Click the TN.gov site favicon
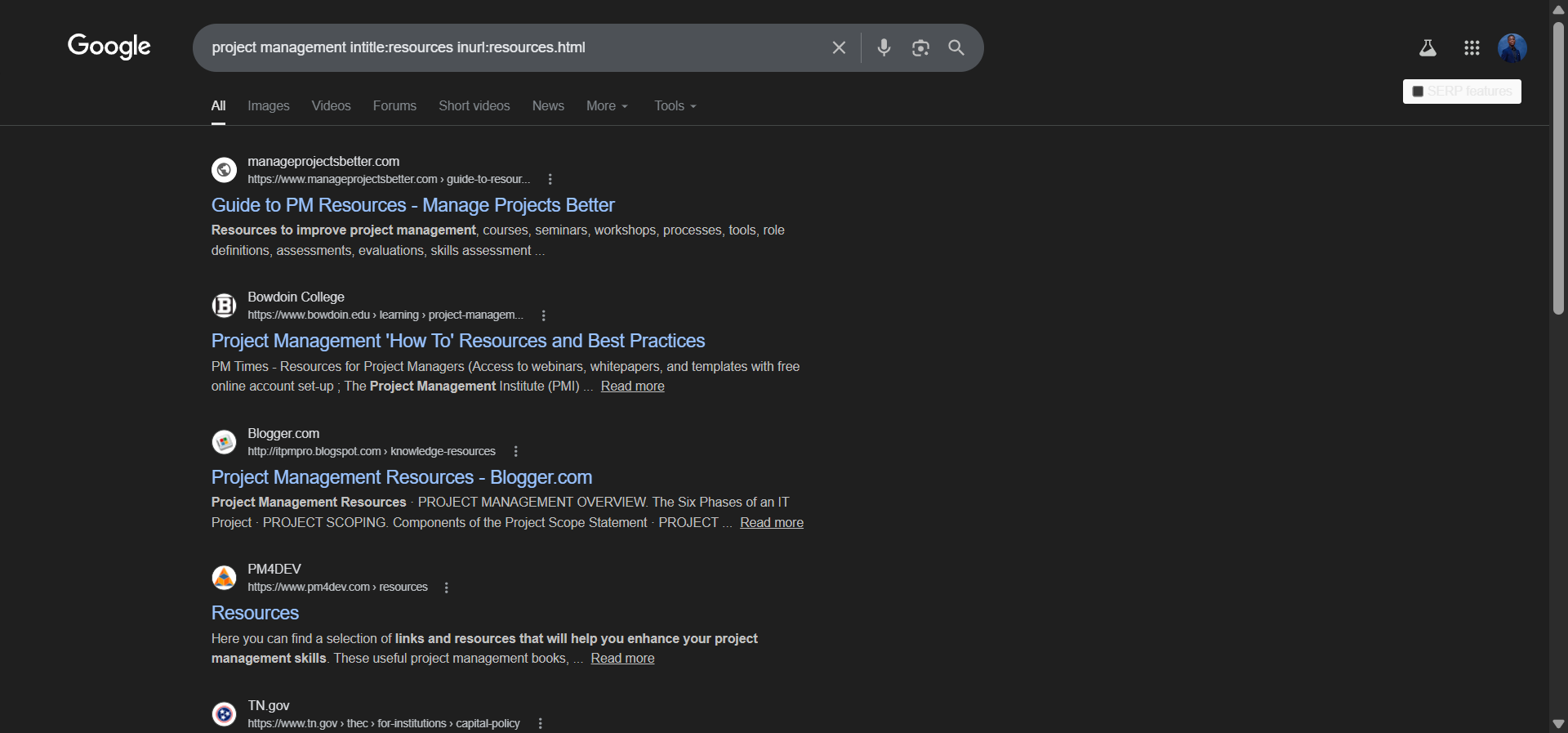The height and width of the screenshot is (733, 1568). pos(224,714)
